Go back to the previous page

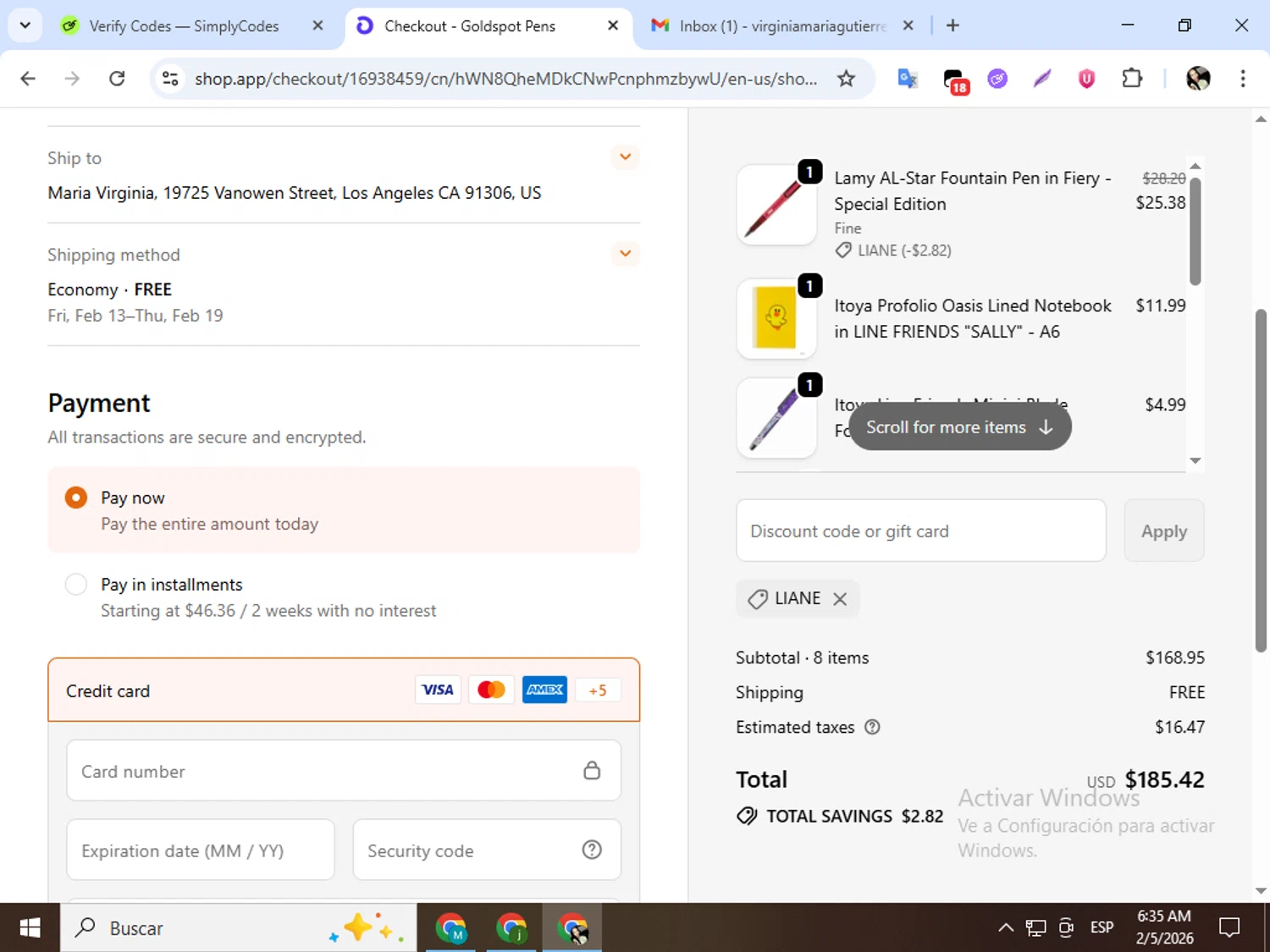pos(28,79)
